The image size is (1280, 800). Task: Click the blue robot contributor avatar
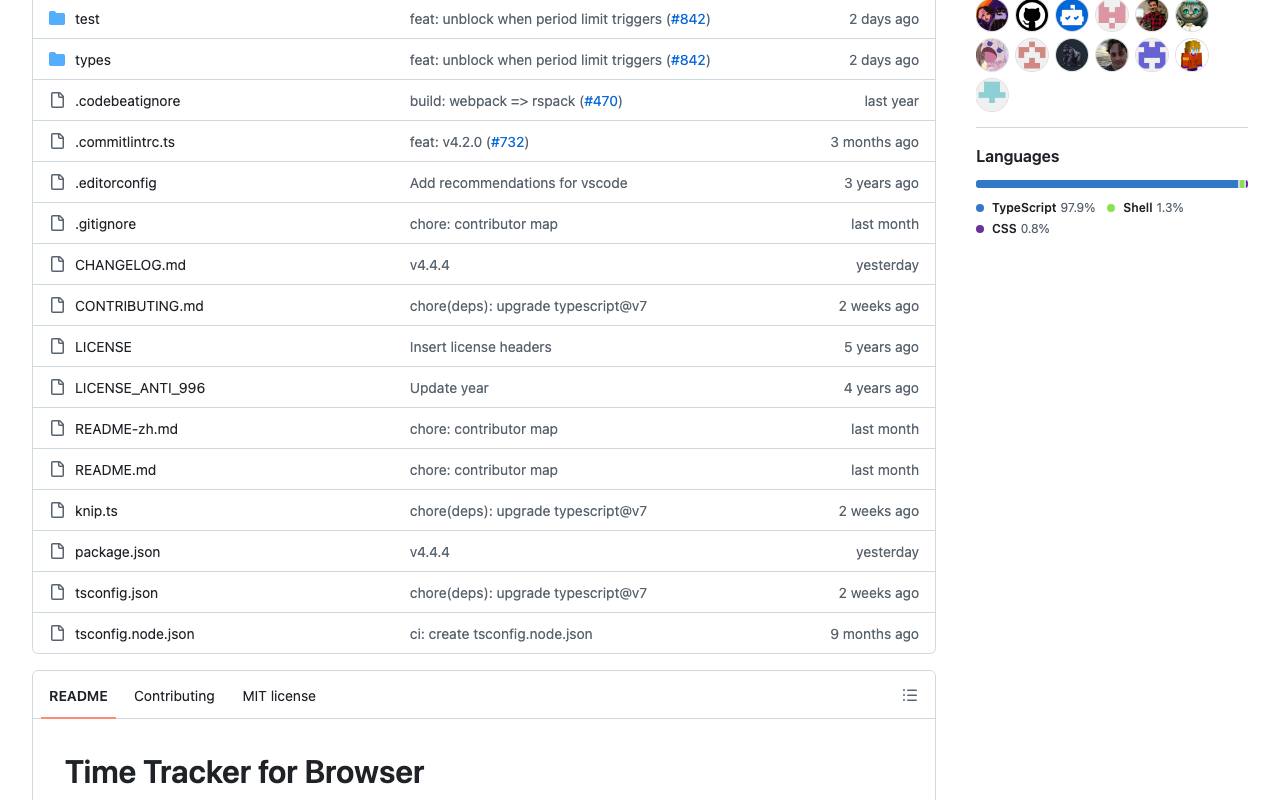point(1072,15)
